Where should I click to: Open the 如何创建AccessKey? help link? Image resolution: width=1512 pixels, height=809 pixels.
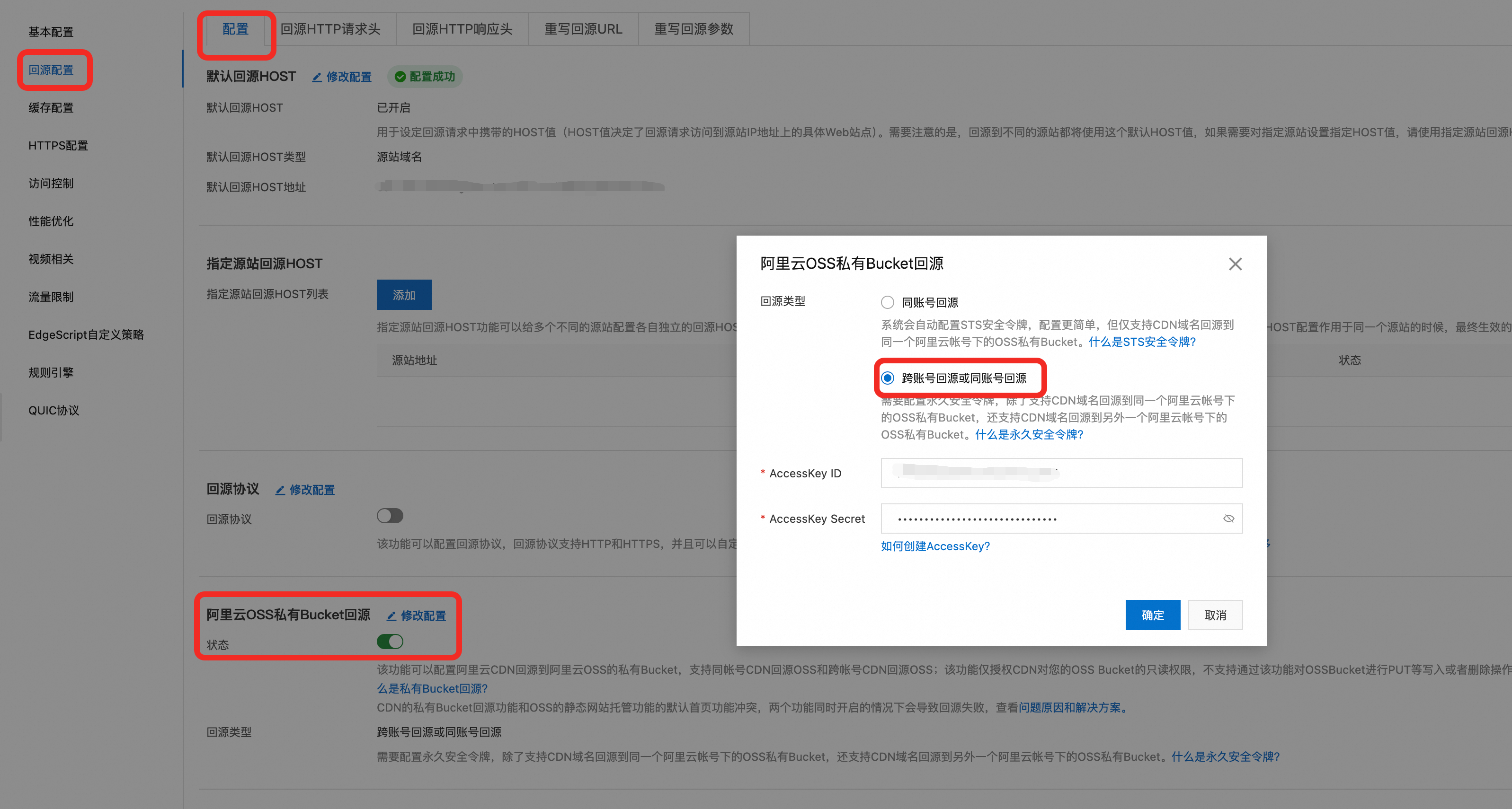(934, 546)
